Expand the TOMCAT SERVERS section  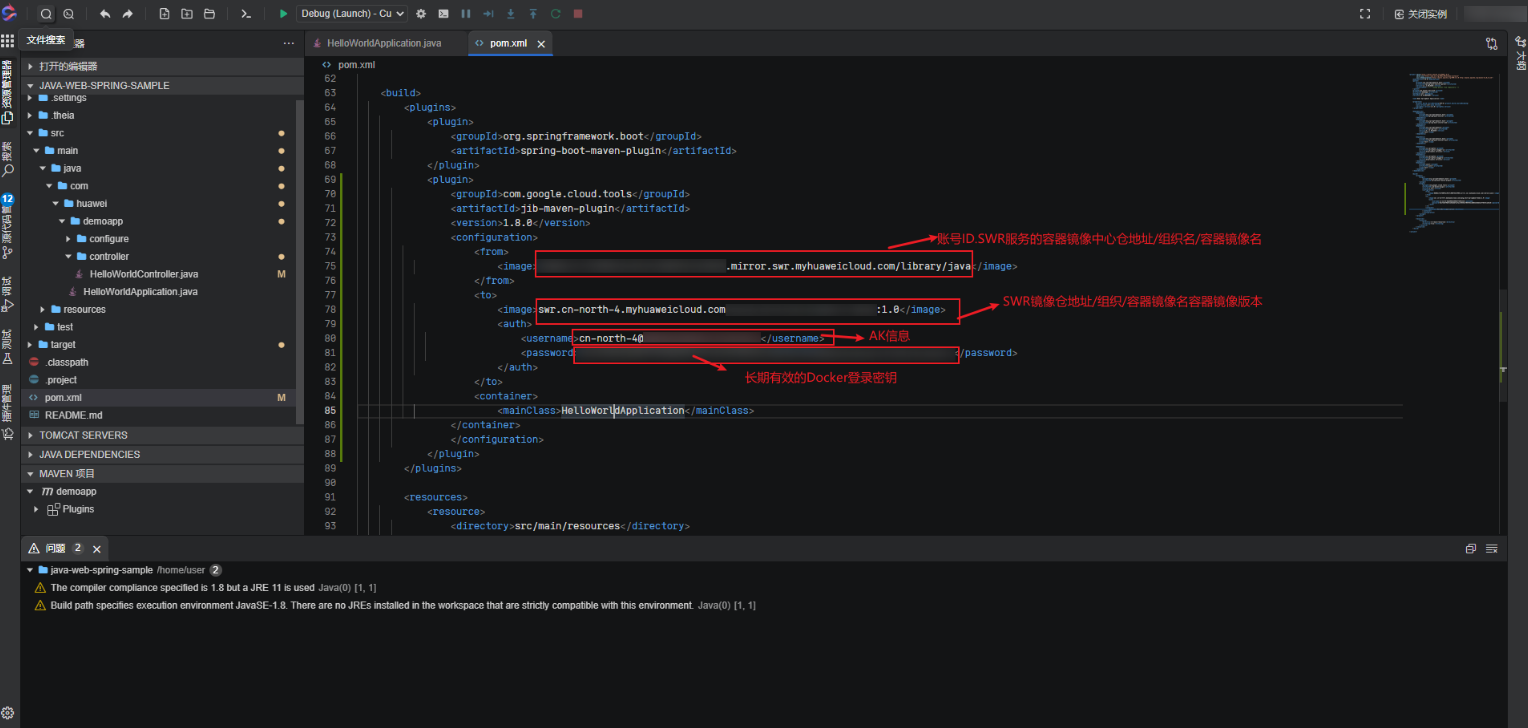[162, 435]
